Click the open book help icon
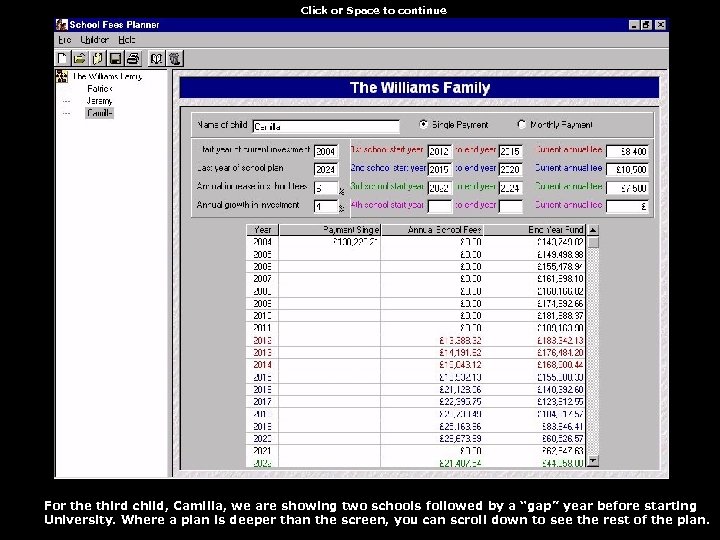 157,58
